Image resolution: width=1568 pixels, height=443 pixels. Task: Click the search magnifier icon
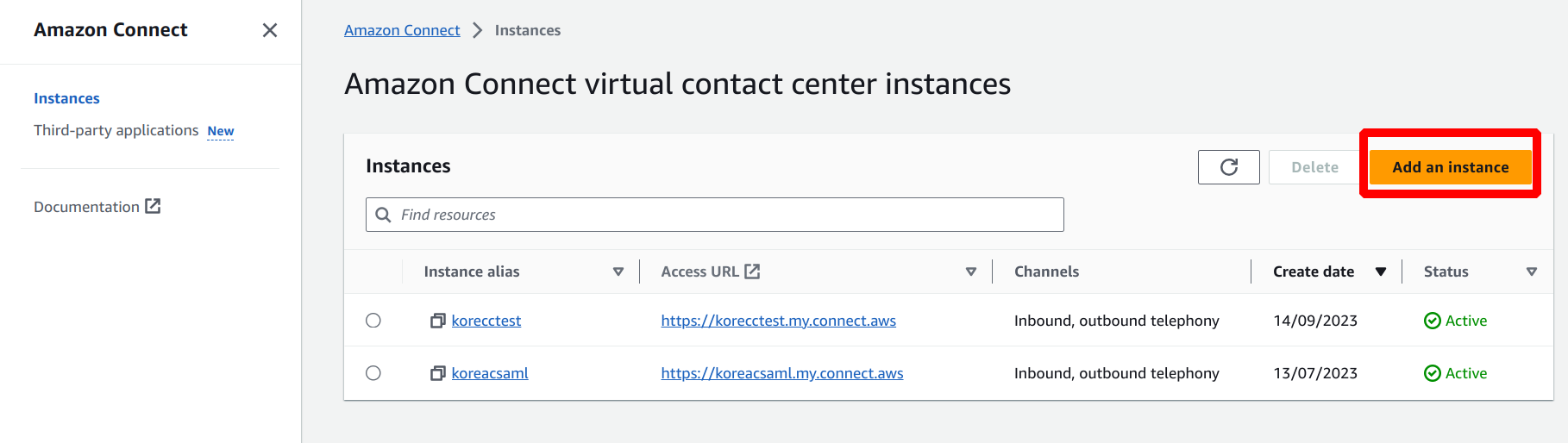click(x=384, y=215)
